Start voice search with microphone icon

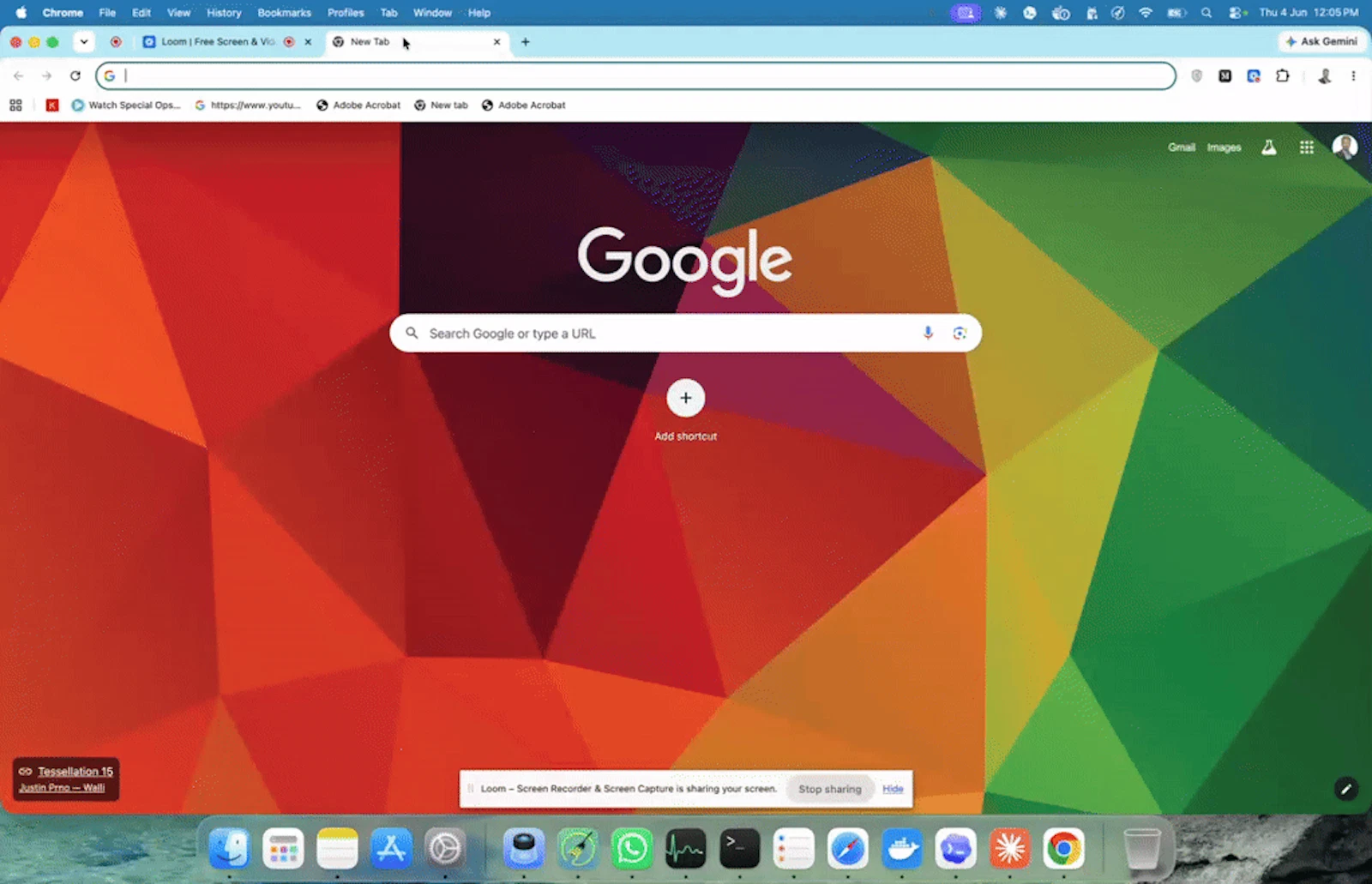coord(927,333)
